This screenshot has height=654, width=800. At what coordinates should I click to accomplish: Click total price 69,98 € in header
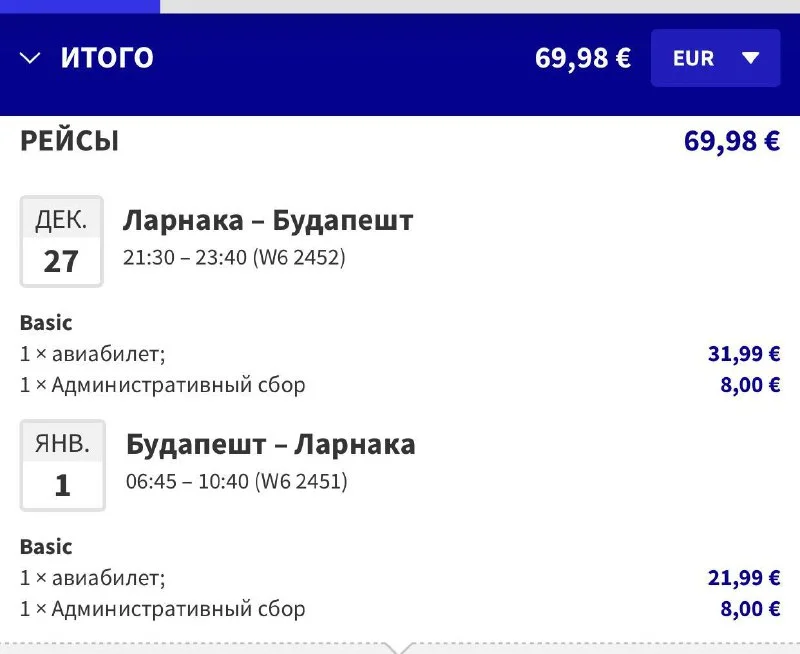pyautogui.click(x=582, y=58)
